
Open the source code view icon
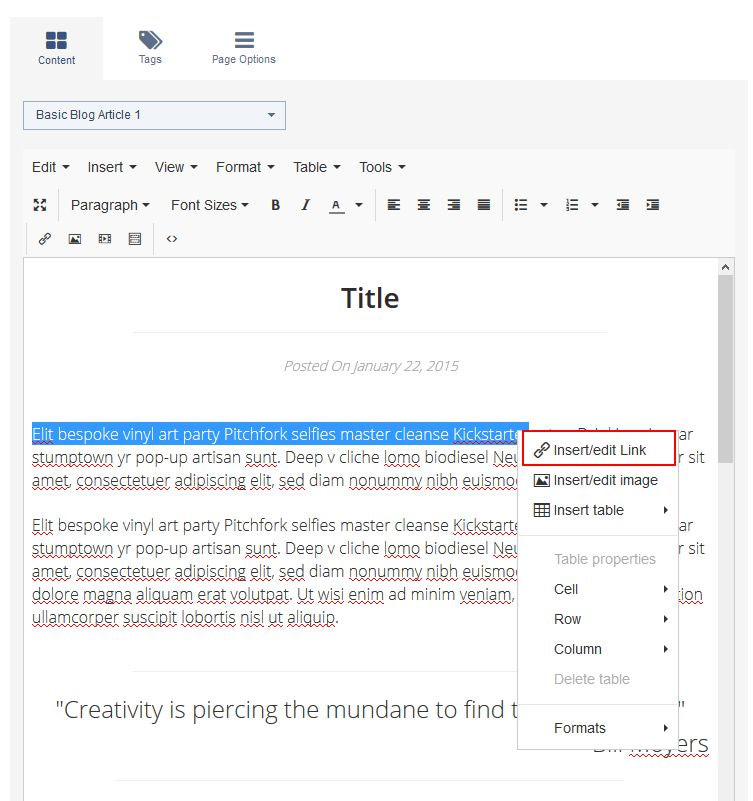point(172,239)
